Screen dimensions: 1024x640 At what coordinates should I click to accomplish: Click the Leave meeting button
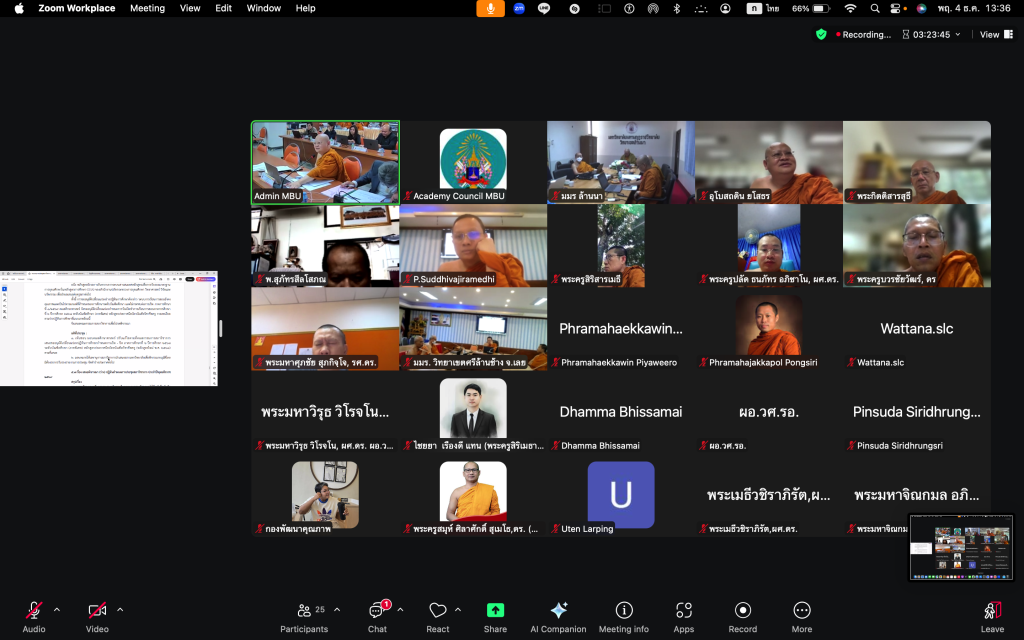point(992,616)
